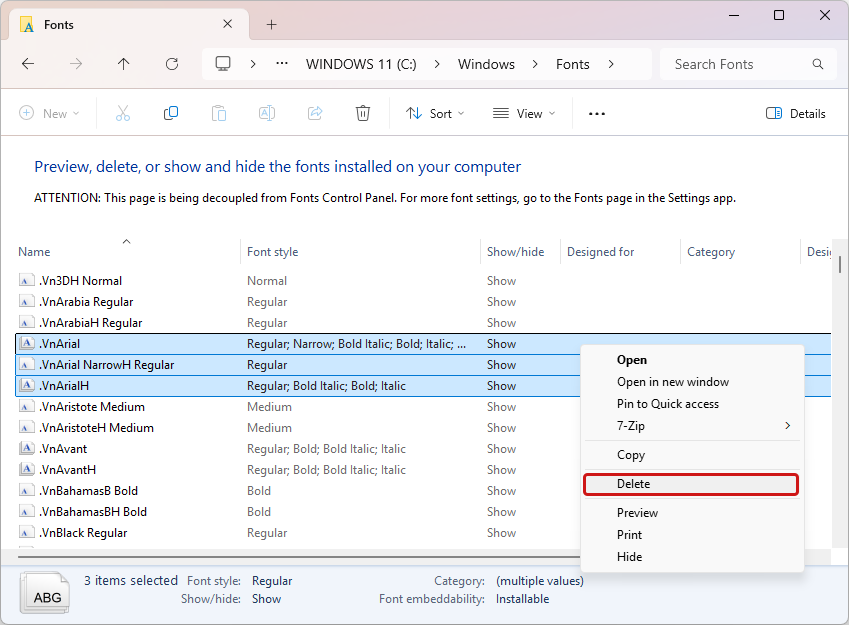Expand the 7-Zip submenu
849x625 pixels.
(x=691, y=426)
